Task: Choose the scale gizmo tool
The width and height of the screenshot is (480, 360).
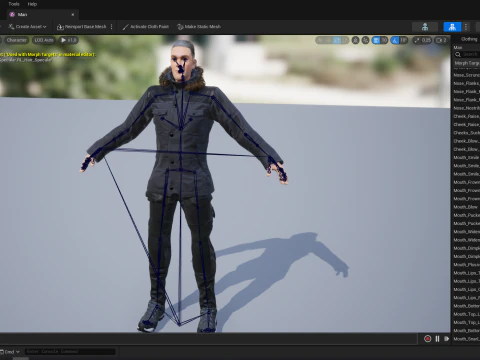Action: (x=345, y=40)
